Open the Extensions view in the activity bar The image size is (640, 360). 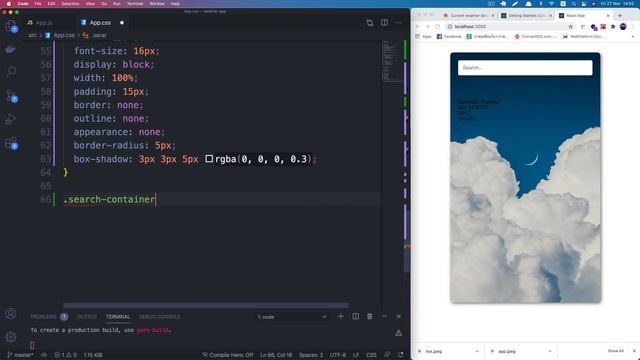click(x=11, y=143)
